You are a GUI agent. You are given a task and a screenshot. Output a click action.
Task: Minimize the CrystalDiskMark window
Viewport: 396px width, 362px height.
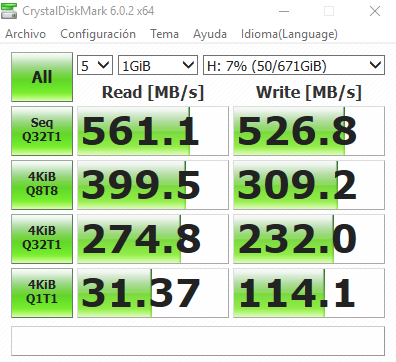[284, 11]
